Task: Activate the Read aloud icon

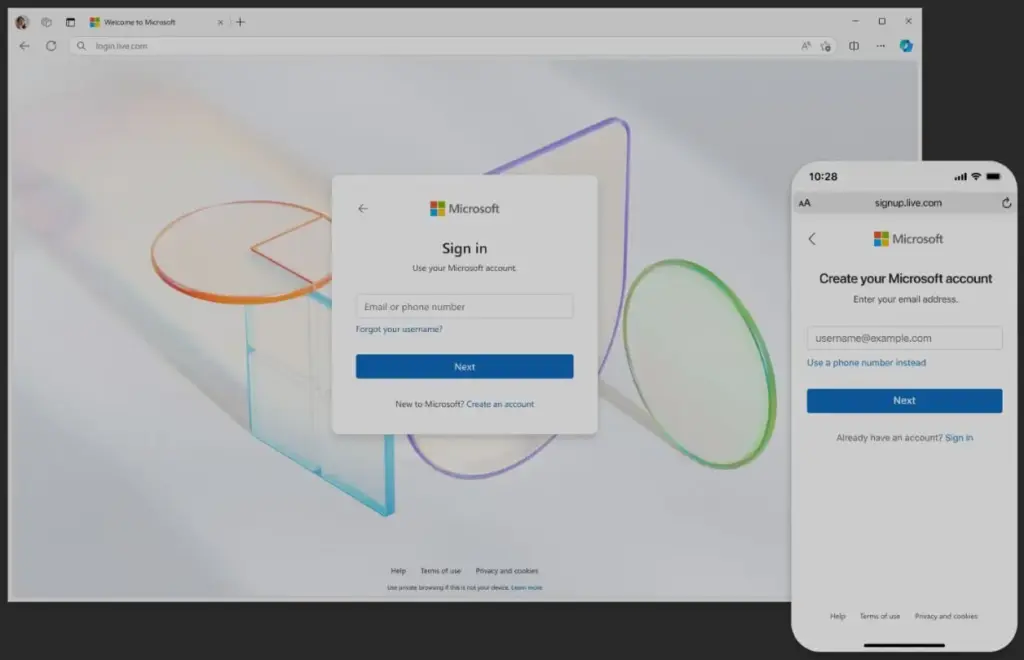Action: pos(806,46)
